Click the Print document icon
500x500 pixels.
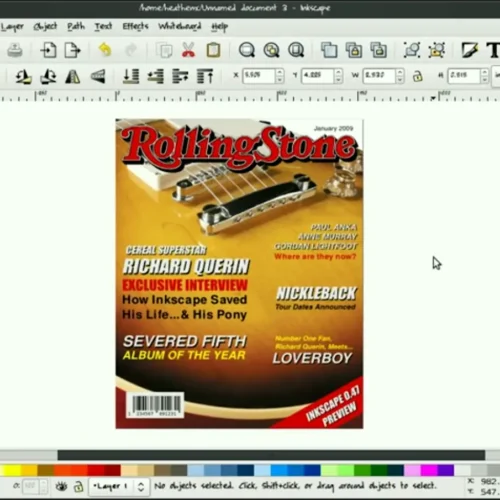15,51
